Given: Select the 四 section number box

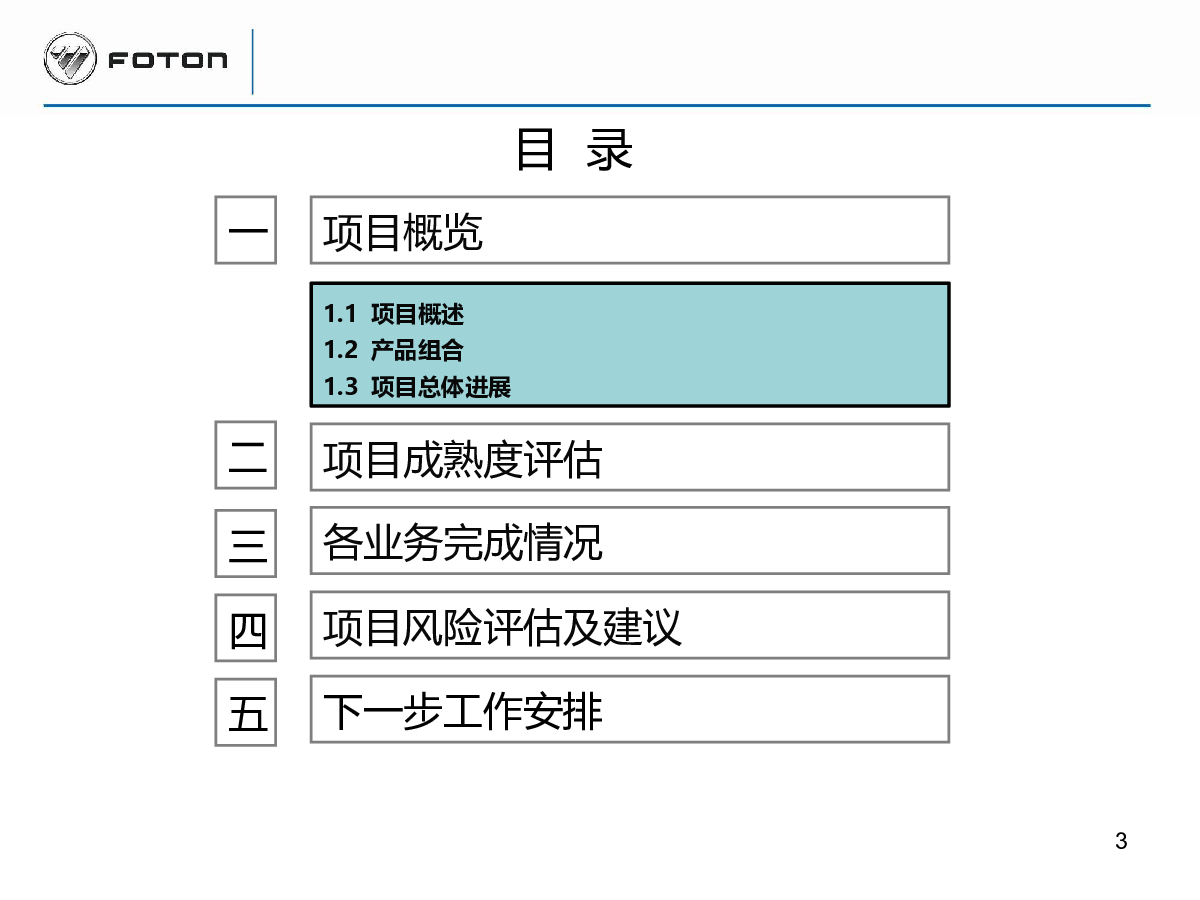Looking at the screenshot, I should pyautogui.click(x=246, y=627).
